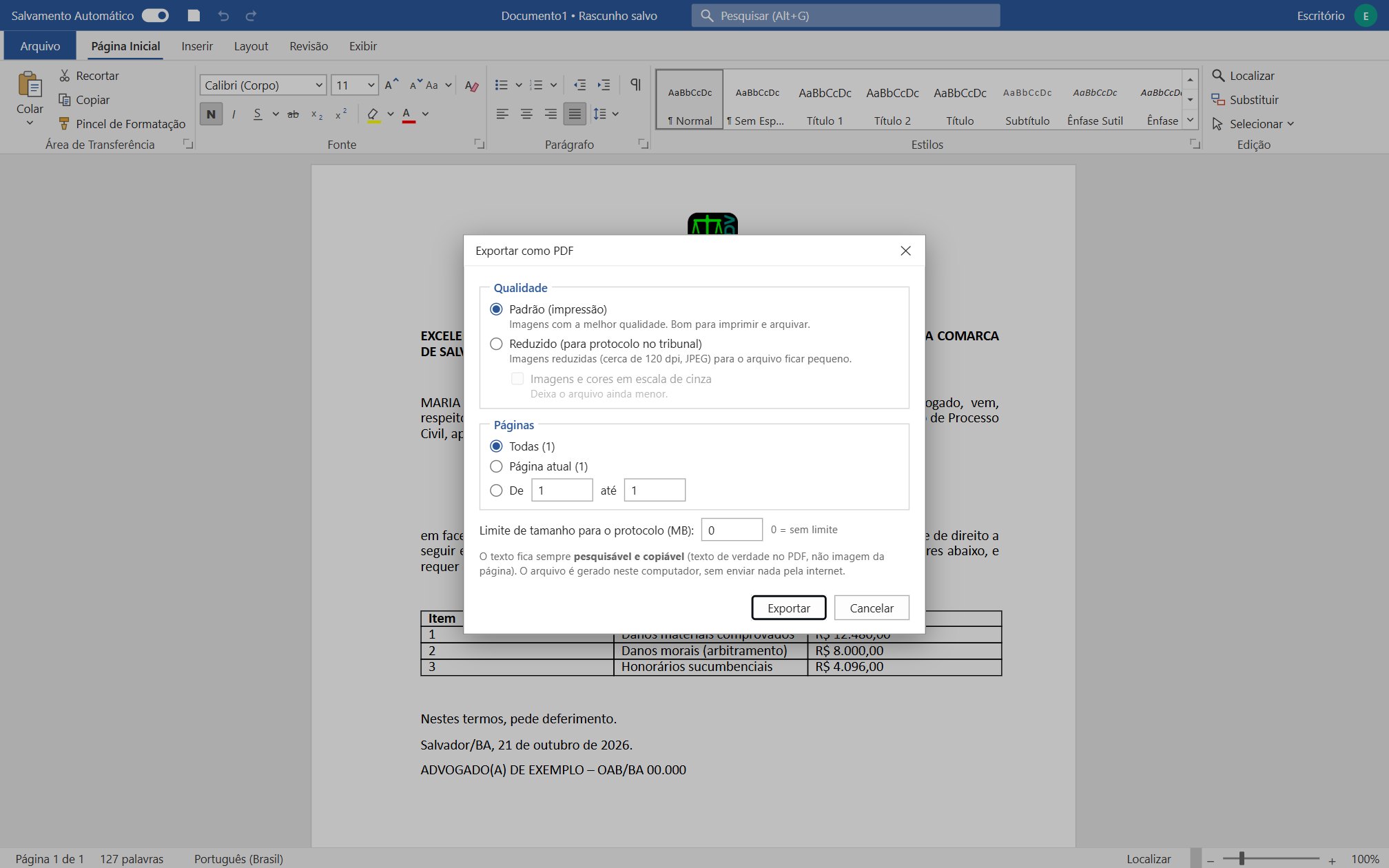1389x868 pixels.
Task: Undo the last action
Action: (223, 15)
